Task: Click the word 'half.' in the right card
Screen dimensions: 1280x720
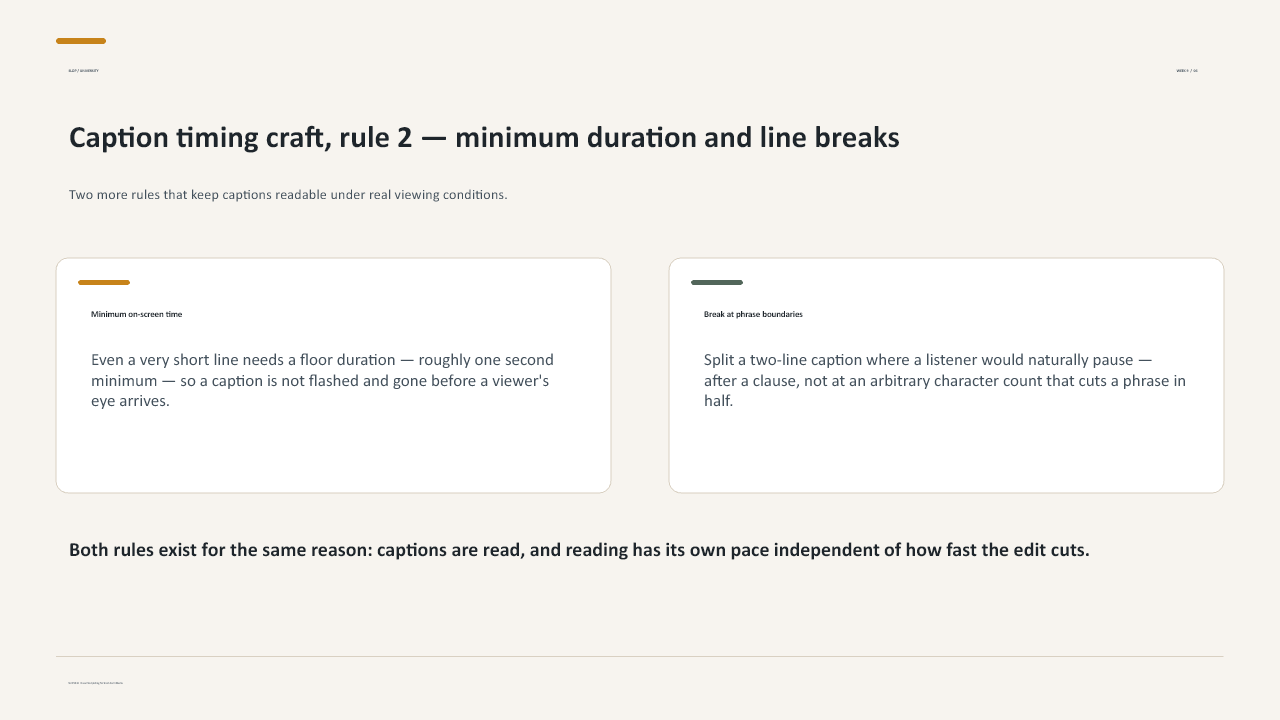Action: [x=718, y=401]
